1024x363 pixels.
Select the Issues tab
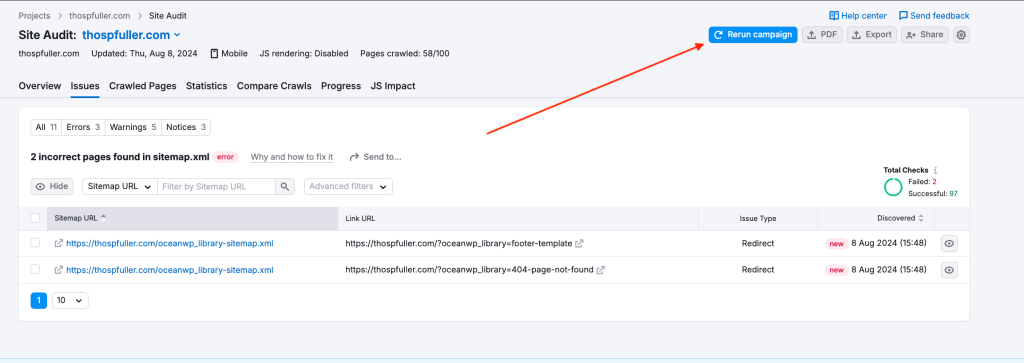(85, 86)
